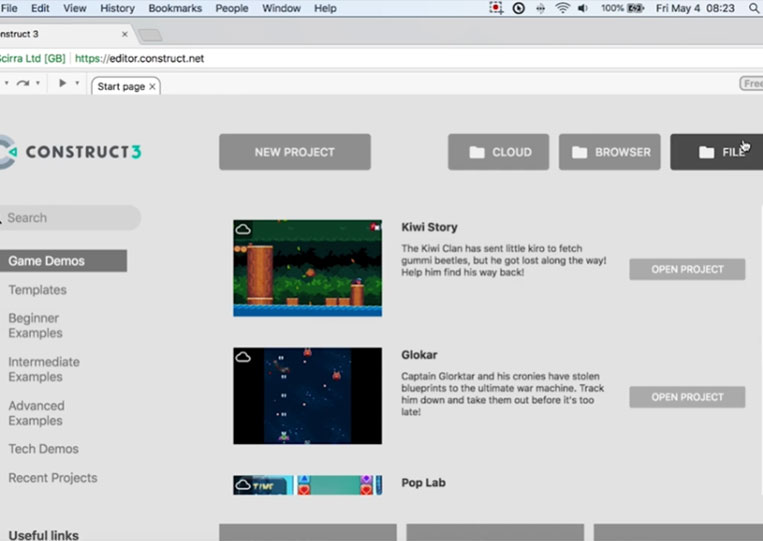Click the date and time in menu bar

click(695, 8)
